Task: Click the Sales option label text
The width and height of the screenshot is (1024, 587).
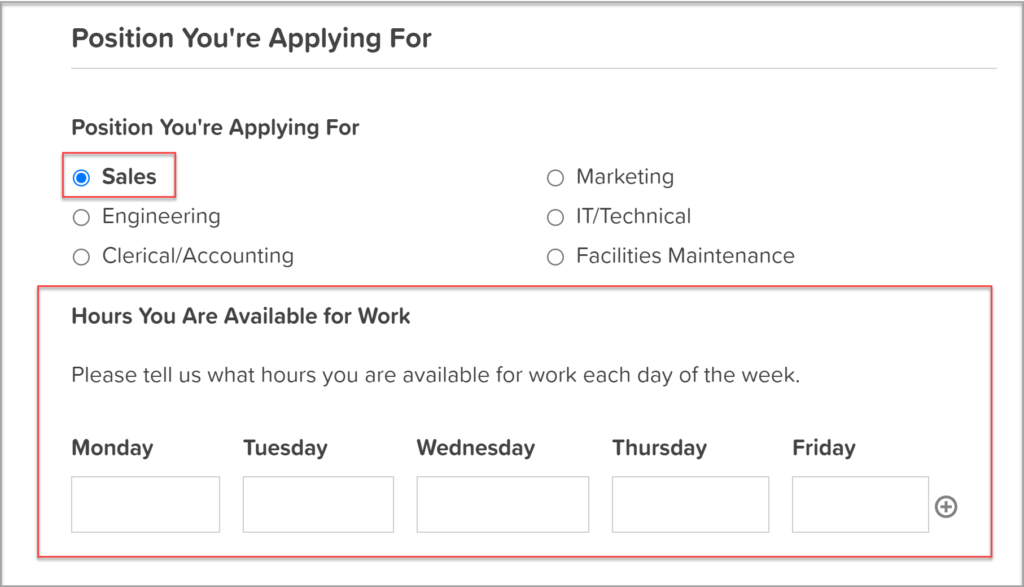Action: click(x=129, y=177)
